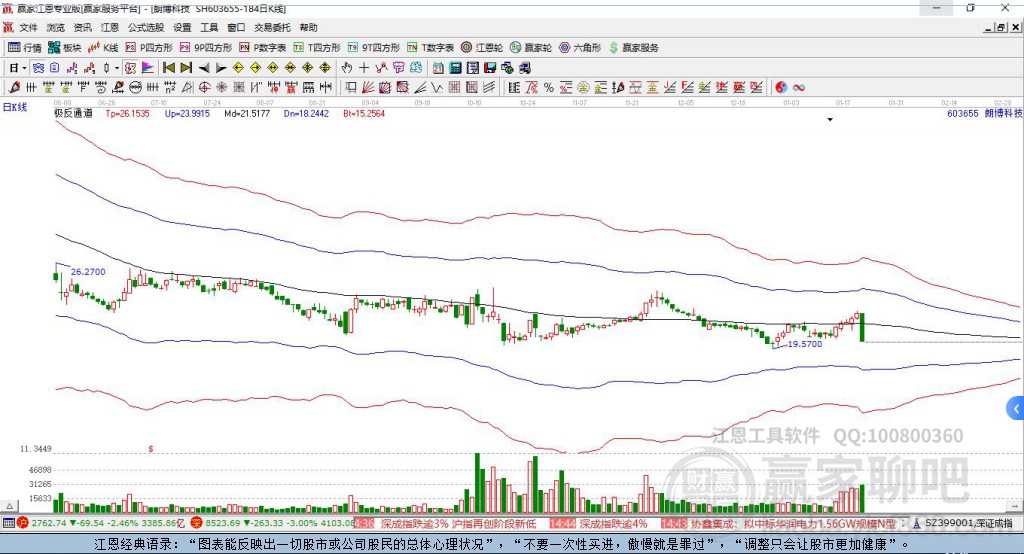Open the 9T四方形 tool
This screenshot has width=1024, height=554.
click(x=374, y=48)
